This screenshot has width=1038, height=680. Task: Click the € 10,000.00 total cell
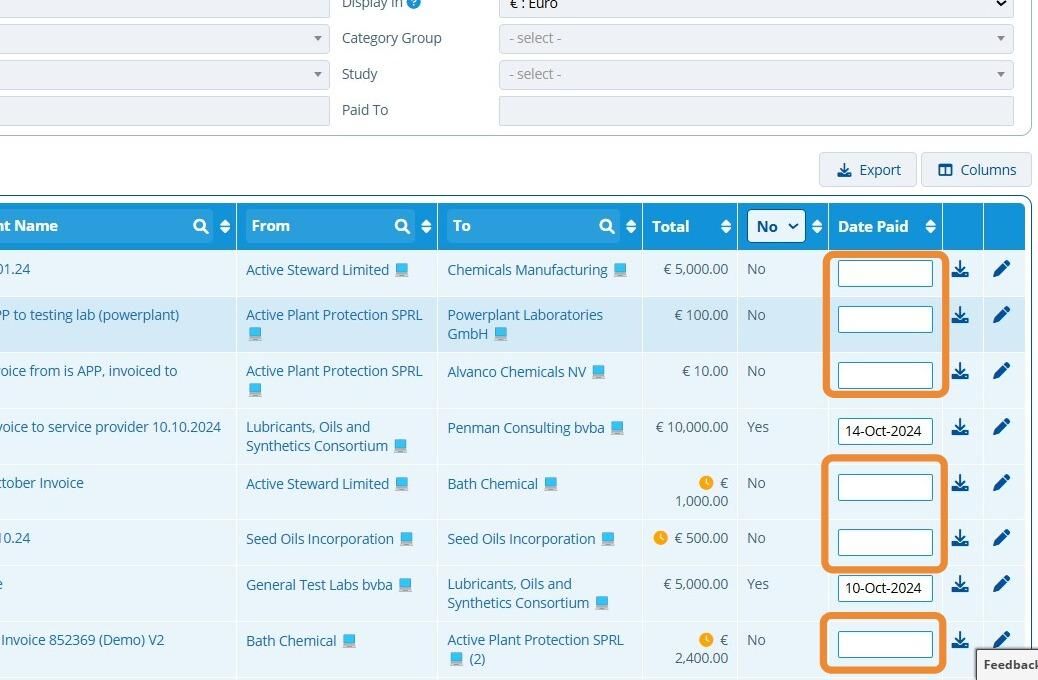pos(692,427)
